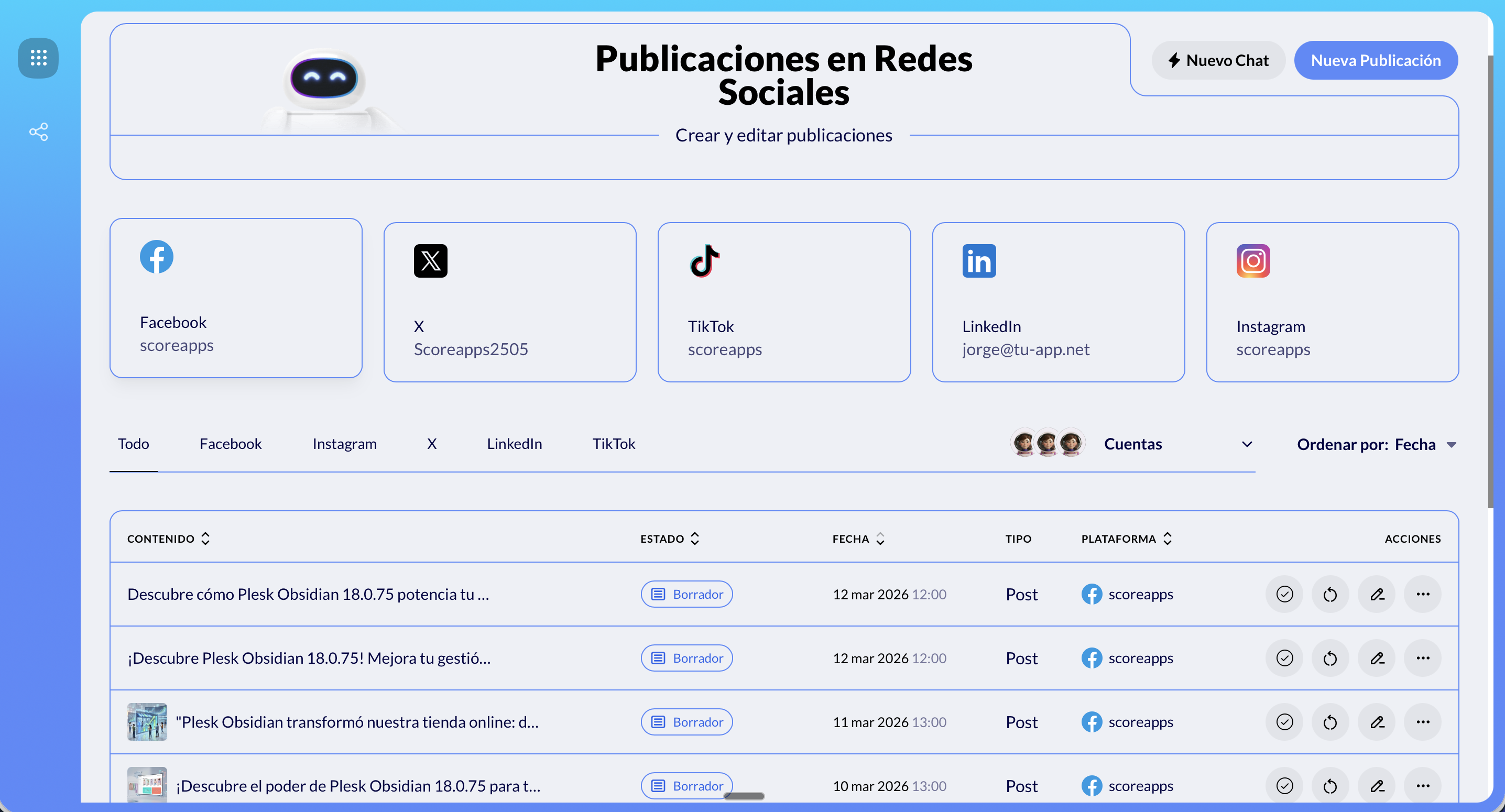
Task: Open the three-dots menu in third row
Action: click(1423, 722)
